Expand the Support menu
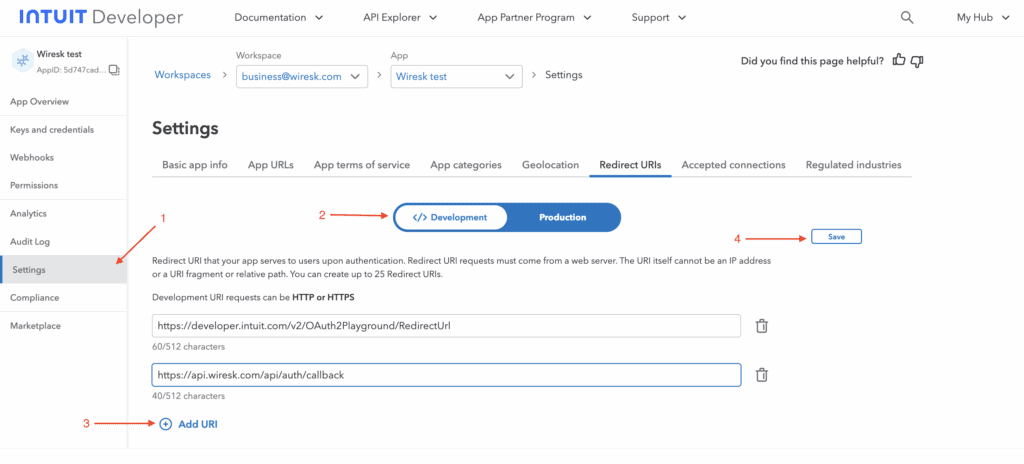1024x464 pixels. coord(659,18)
